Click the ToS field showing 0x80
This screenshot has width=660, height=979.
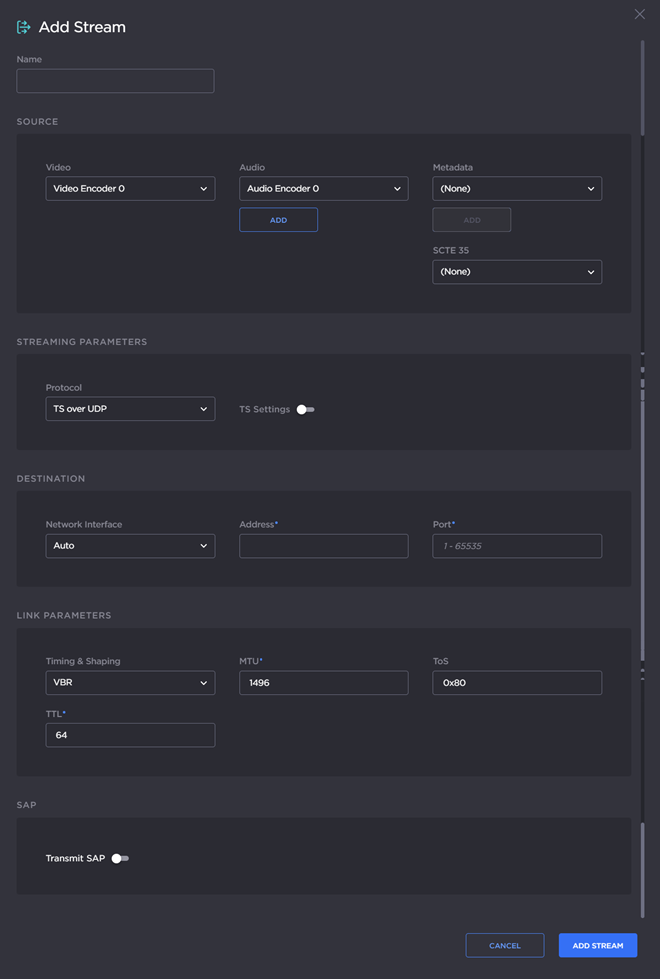[516, 682]
